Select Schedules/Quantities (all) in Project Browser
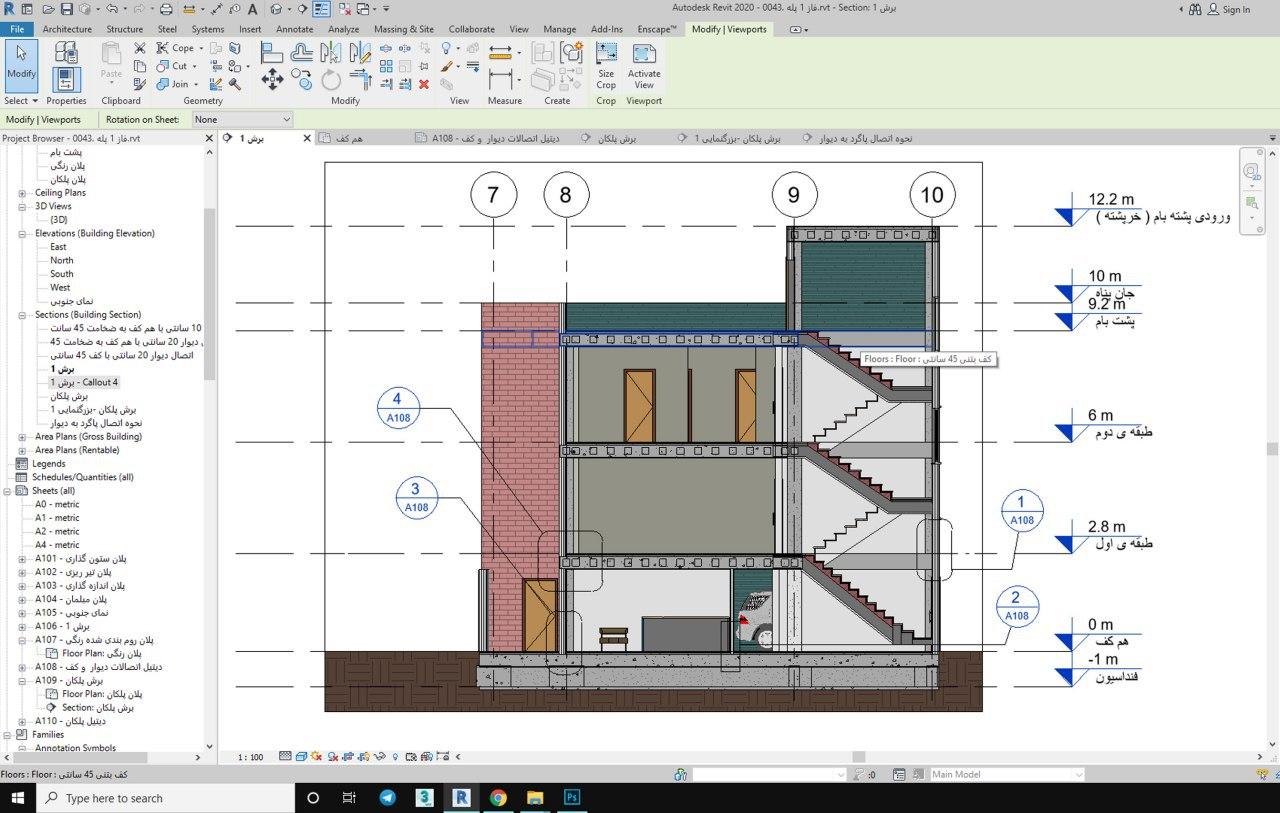Image resolution: width=1280 pixels, height=813 pixels. (82, 477)
